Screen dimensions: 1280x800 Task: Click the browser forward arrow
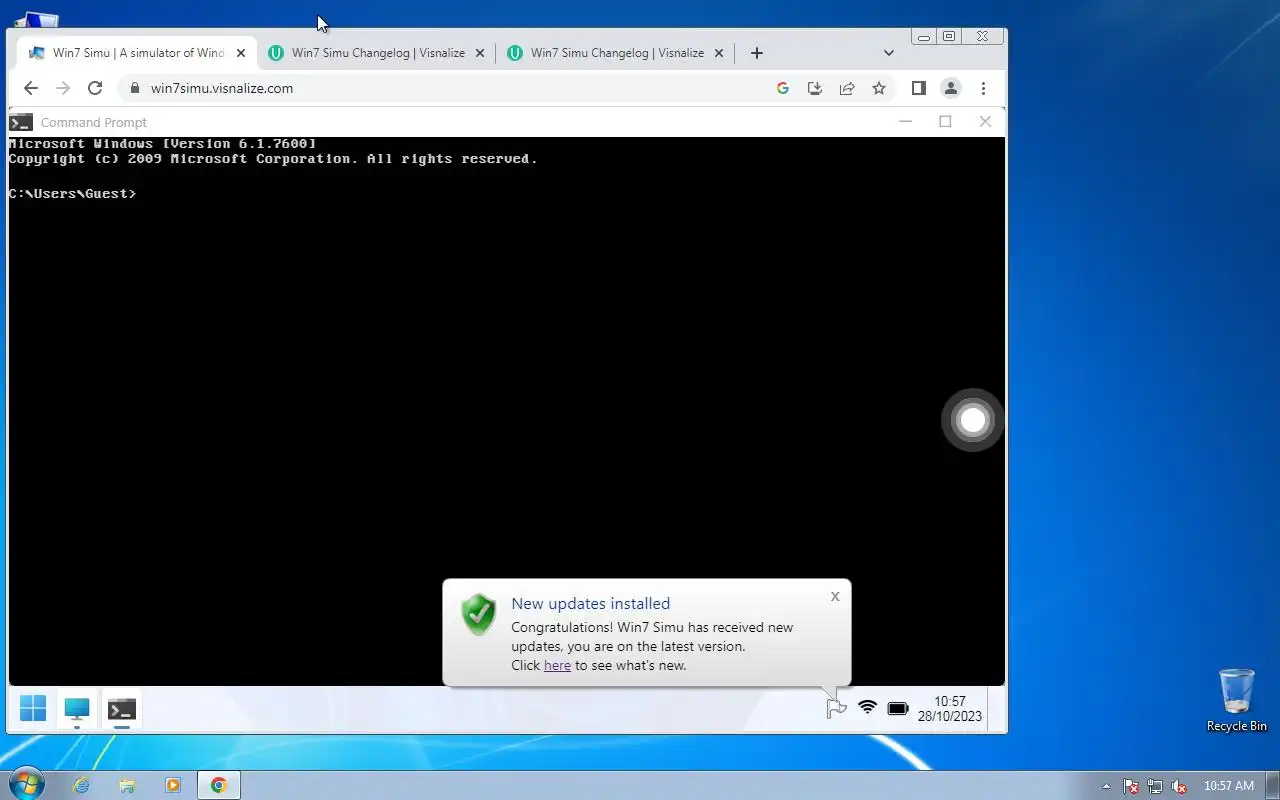(63, 88)
